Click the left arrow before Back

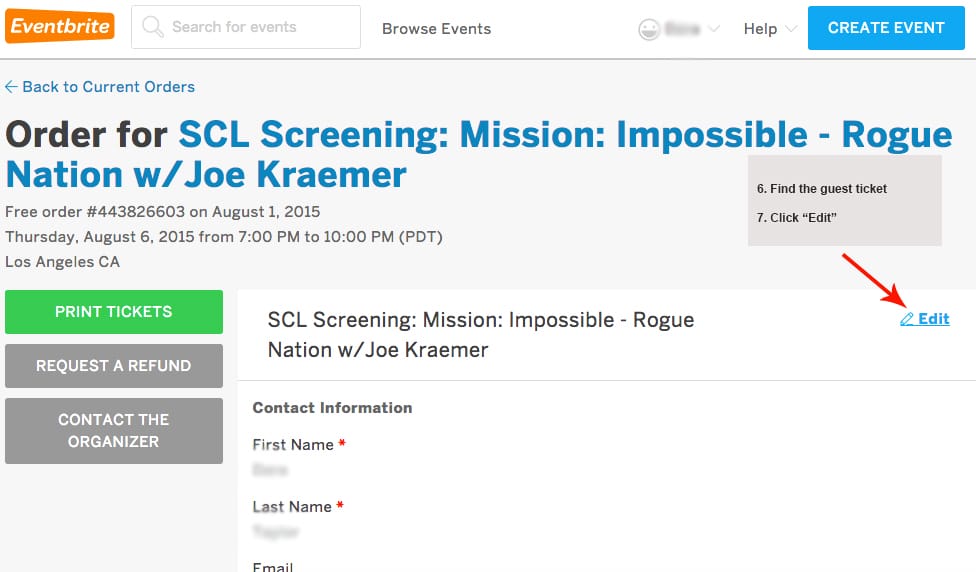coord(11,87)
